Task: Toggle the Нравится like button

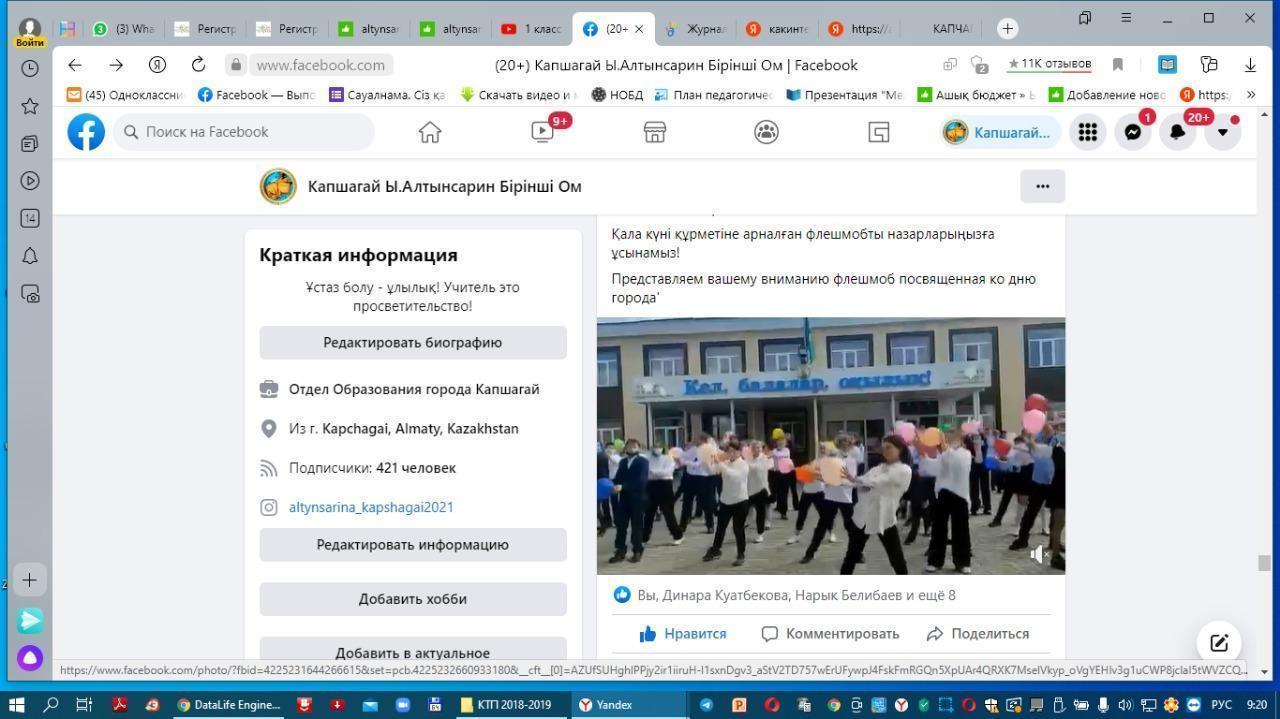Action: tap(682, 633)
